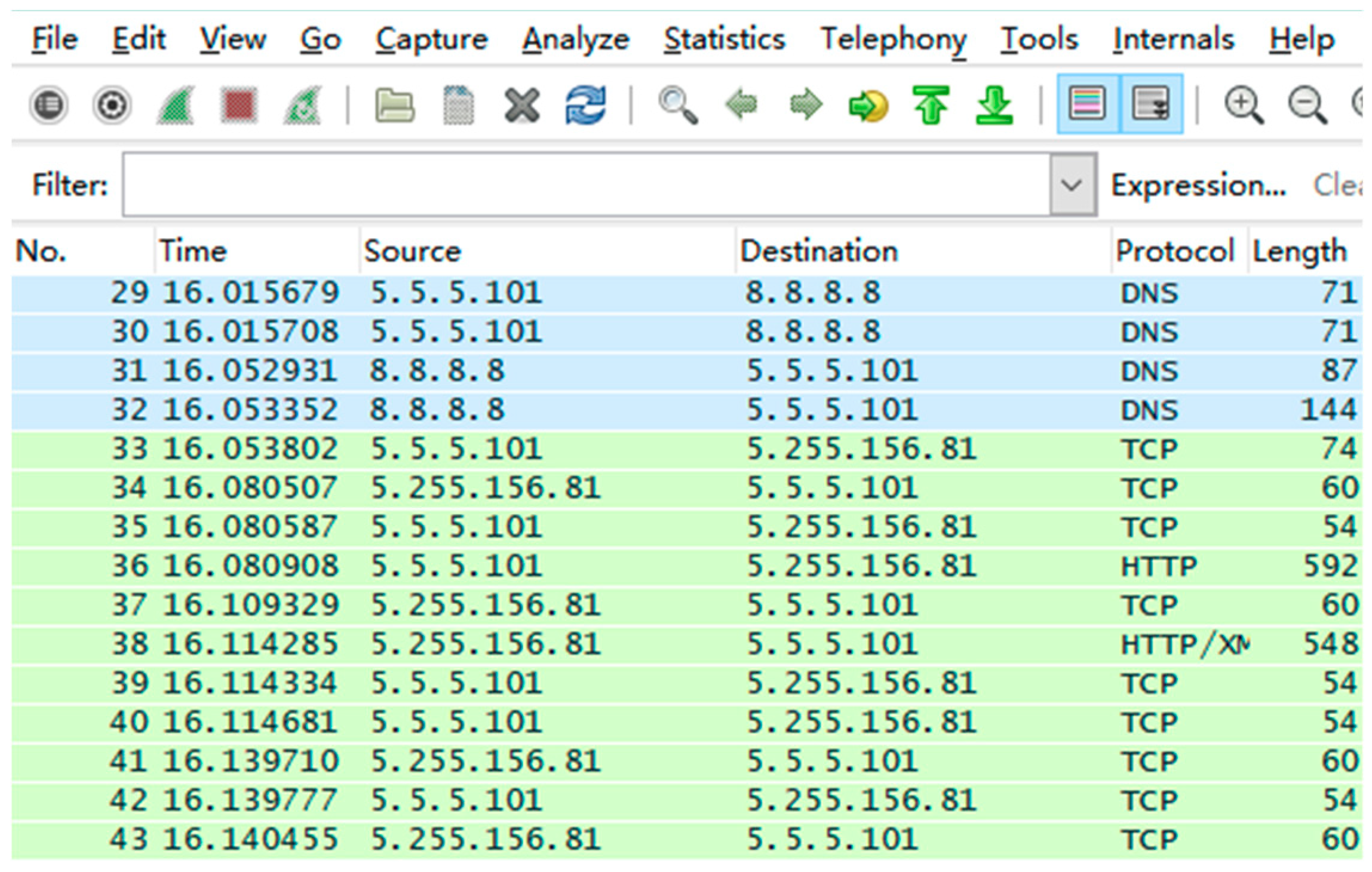The image size is (1372, 872).
Task: Select packet 36 HTTP row
Action: tap(686, 566)
